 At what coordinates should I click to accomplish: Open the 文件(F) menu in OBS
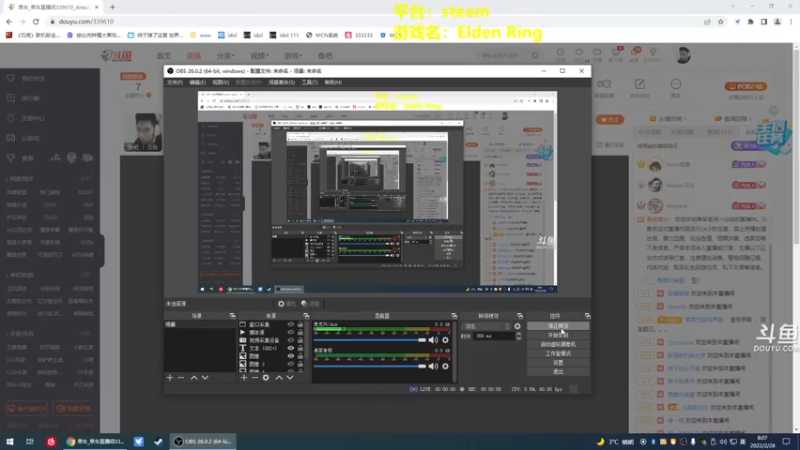tap(174, 82)
